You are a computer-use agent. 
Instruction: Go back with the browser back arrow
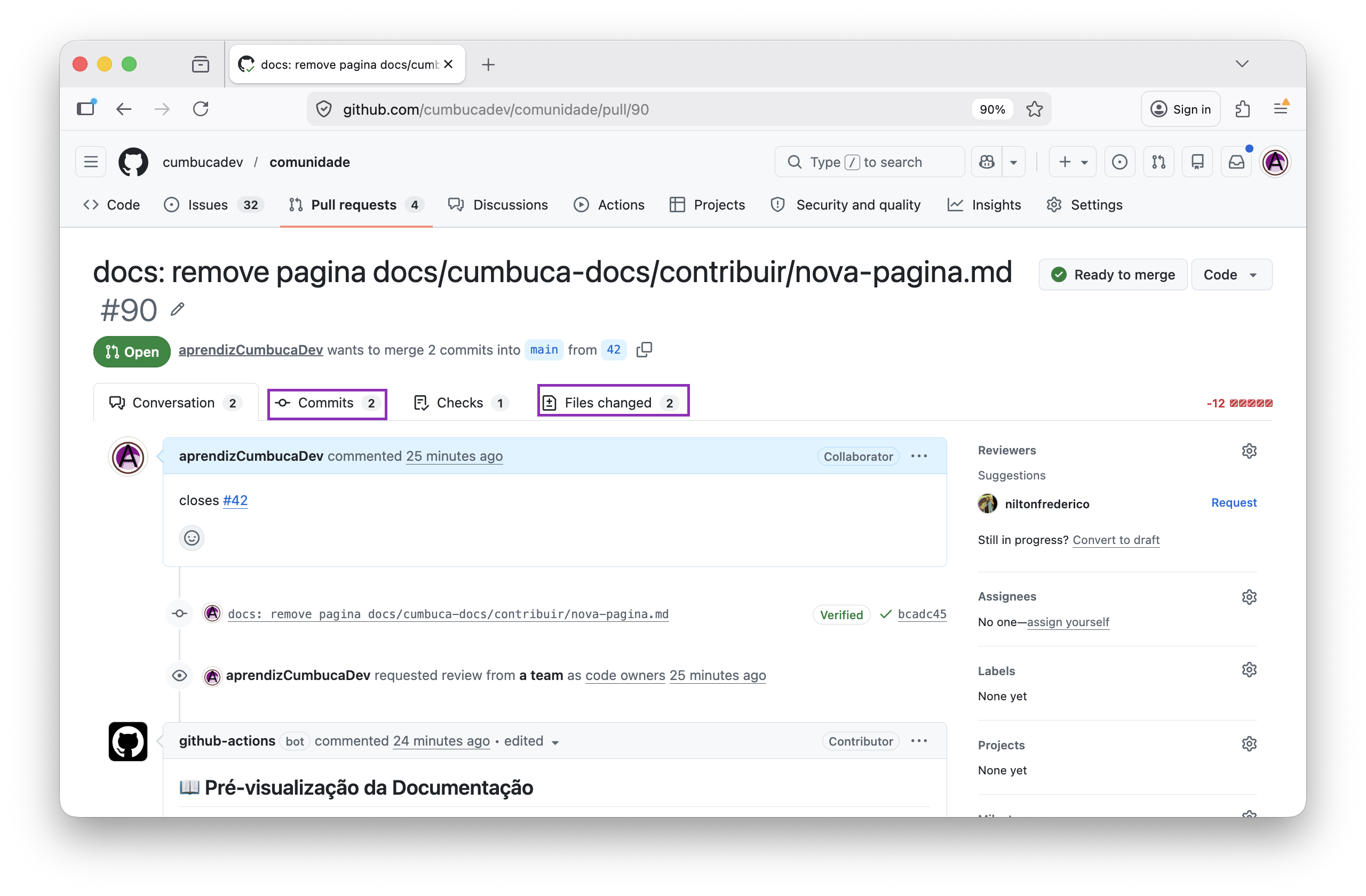coord(124,109)
